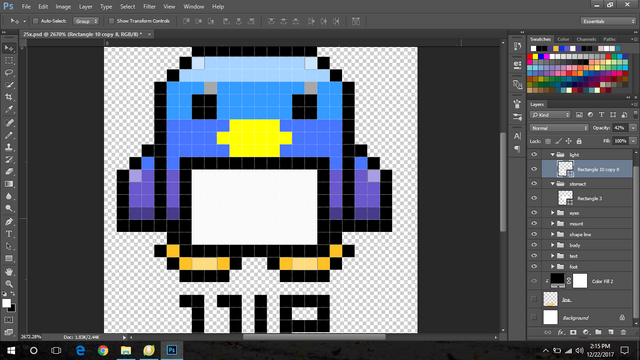
Task: Open the Normal blend mode dropdown
Action: click(559, 128)
